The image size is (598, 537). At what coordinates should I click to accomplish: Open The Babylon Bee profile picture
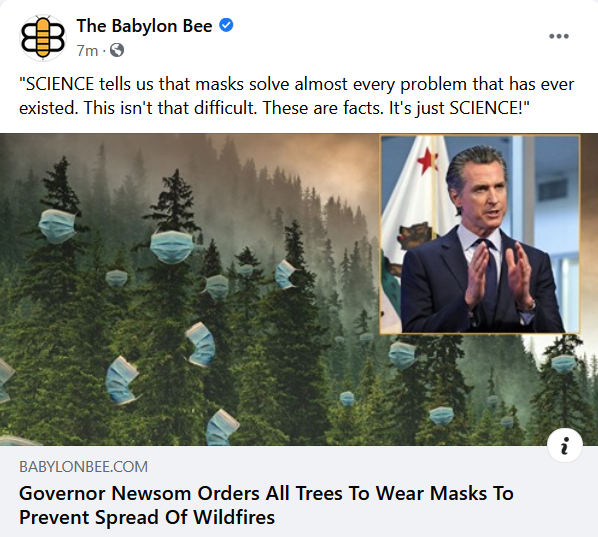click(43, 38)
